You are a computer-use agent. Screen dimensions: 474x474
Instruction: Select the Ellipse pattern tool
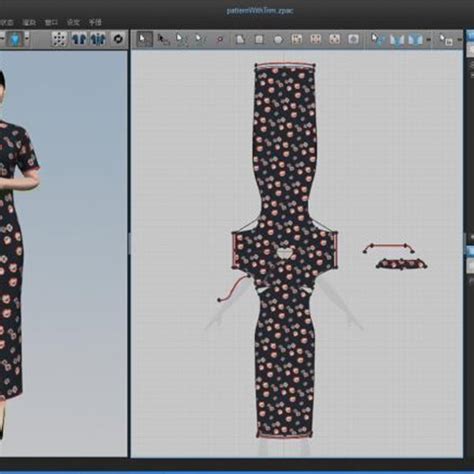[x=278, y=39]
